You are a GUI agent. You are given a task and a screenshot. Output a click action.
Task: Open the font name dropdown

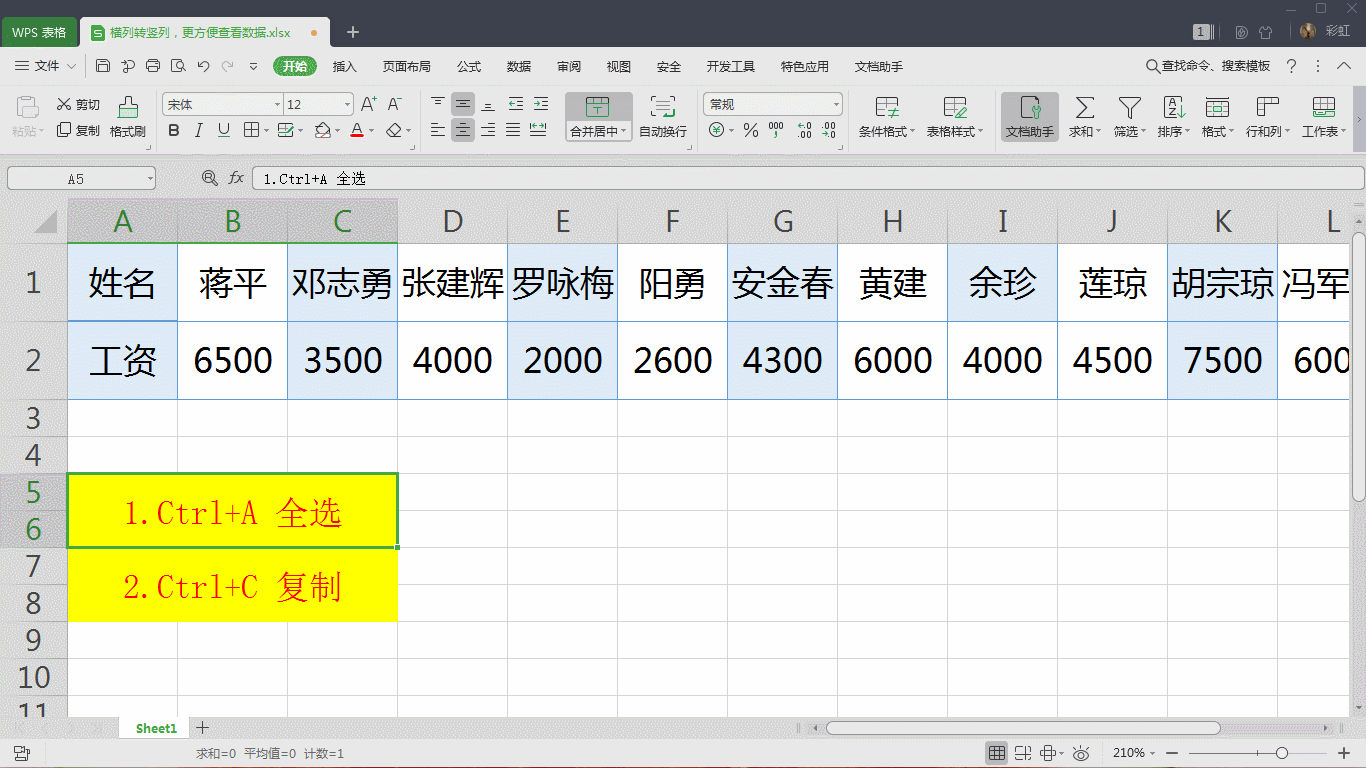278,103
